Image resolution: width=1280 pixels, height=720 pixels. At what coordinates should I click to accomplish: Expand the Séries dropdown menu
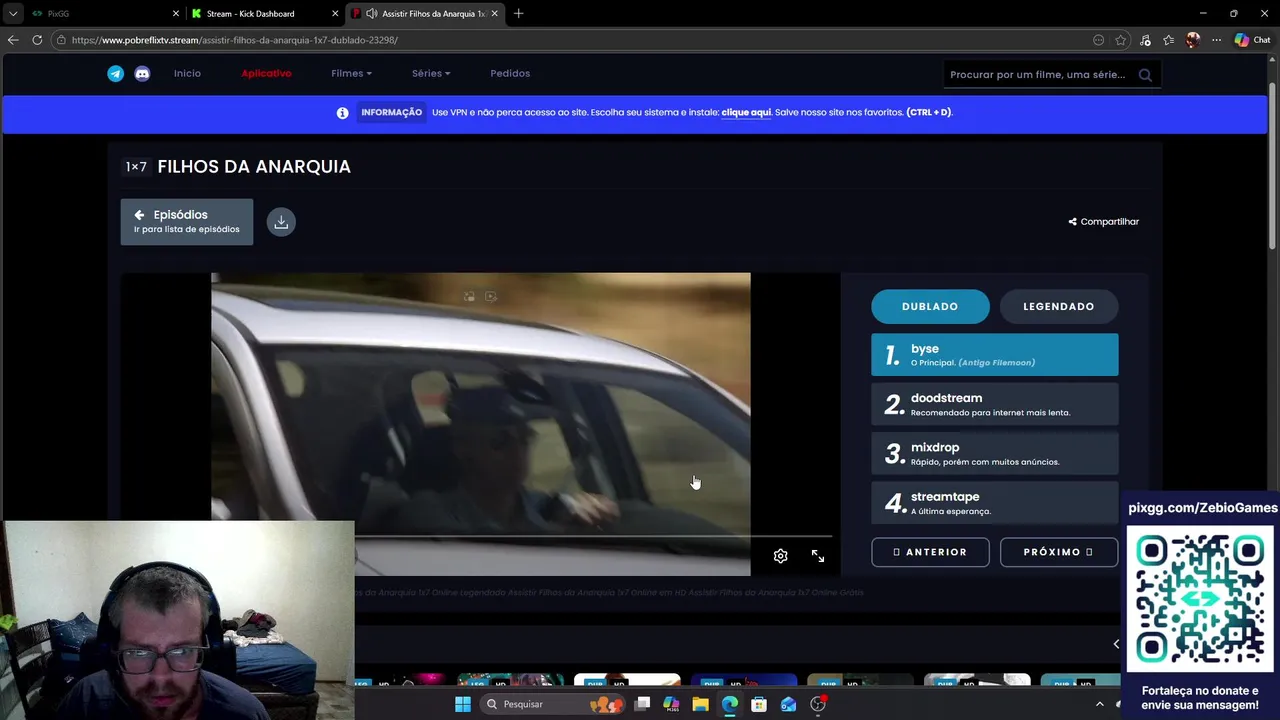pyautogui.click(x=431, y=73)
